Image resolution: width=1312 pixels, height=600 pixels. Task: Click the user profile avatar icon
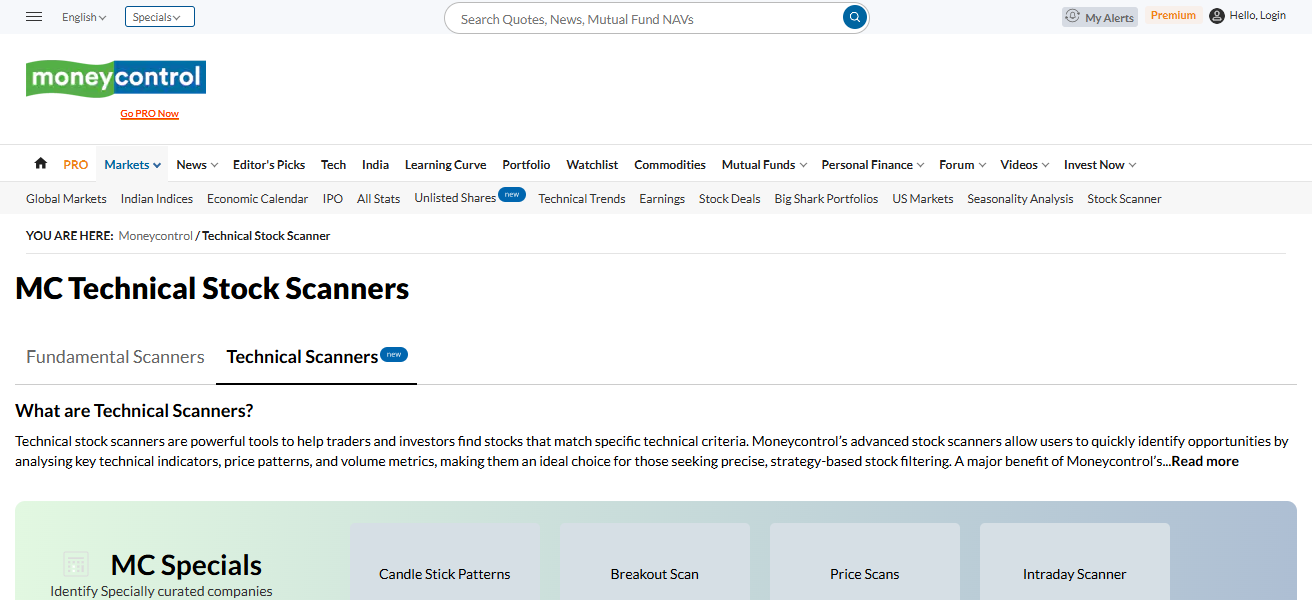(1216, 16)
